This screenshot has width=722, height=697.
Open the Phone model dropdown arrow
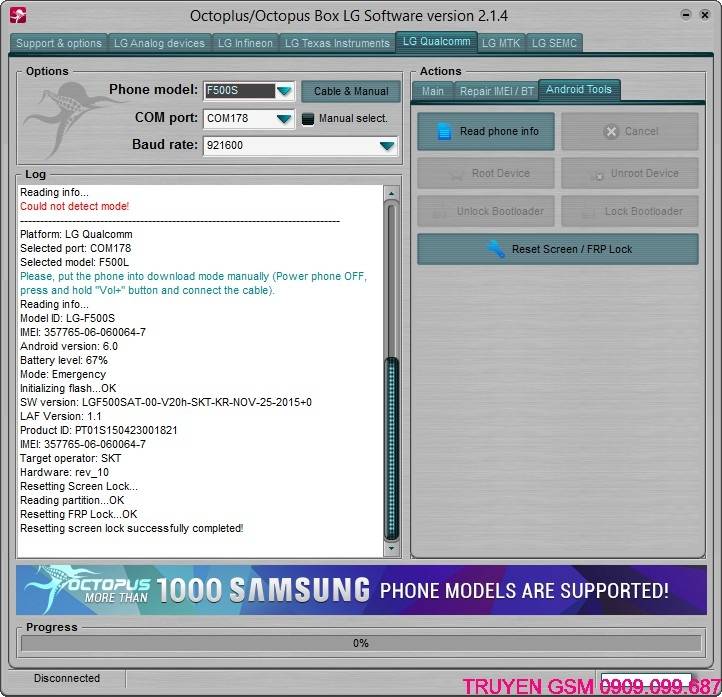click(284, 91)
